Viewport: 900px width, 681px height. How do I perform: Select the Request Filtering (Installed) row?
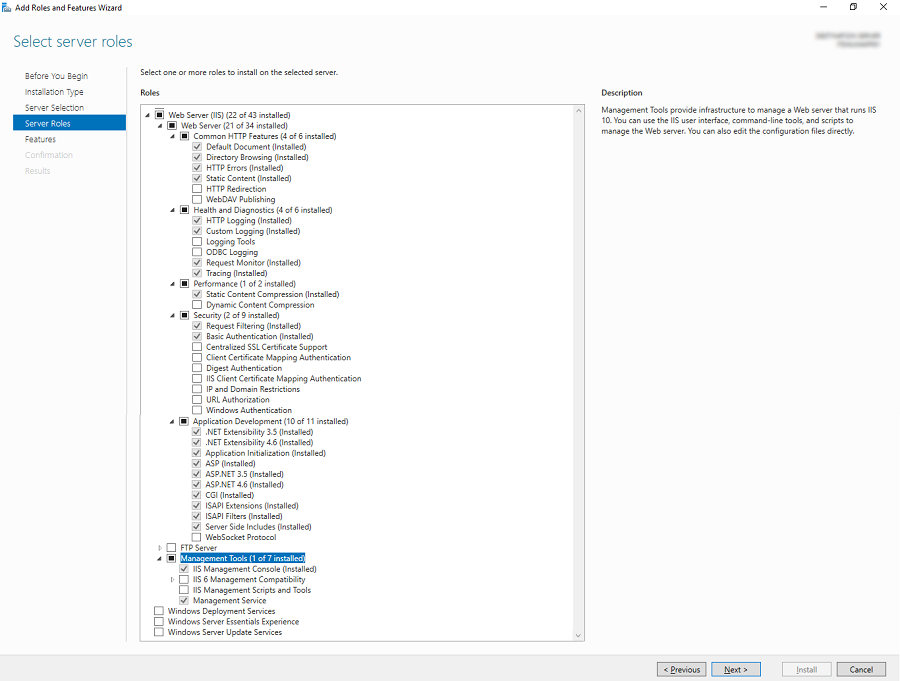(x=253, y=326)
